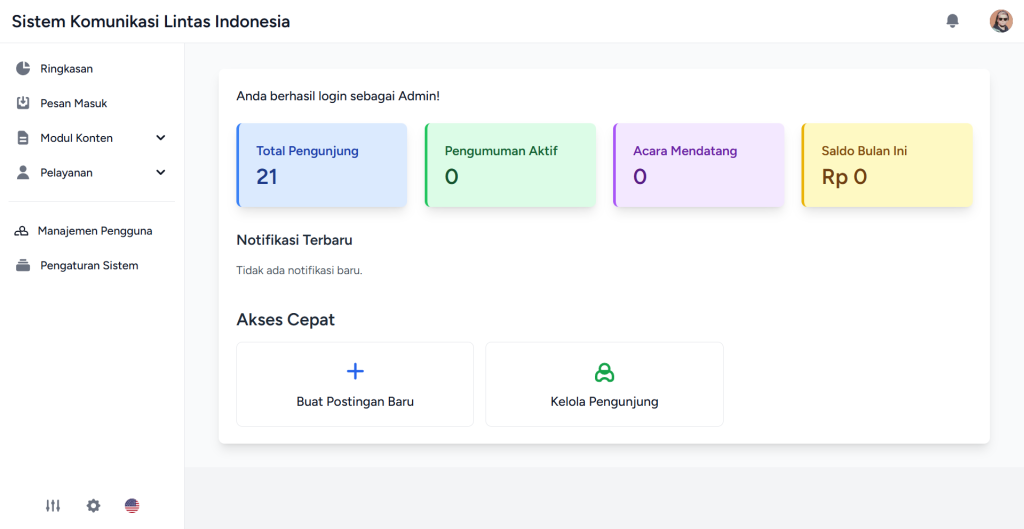The height and width of the screenshot is (529, 1024).
Task: Expand the Pelayanan submenu chevron
Action: click(x=161, y=173)
